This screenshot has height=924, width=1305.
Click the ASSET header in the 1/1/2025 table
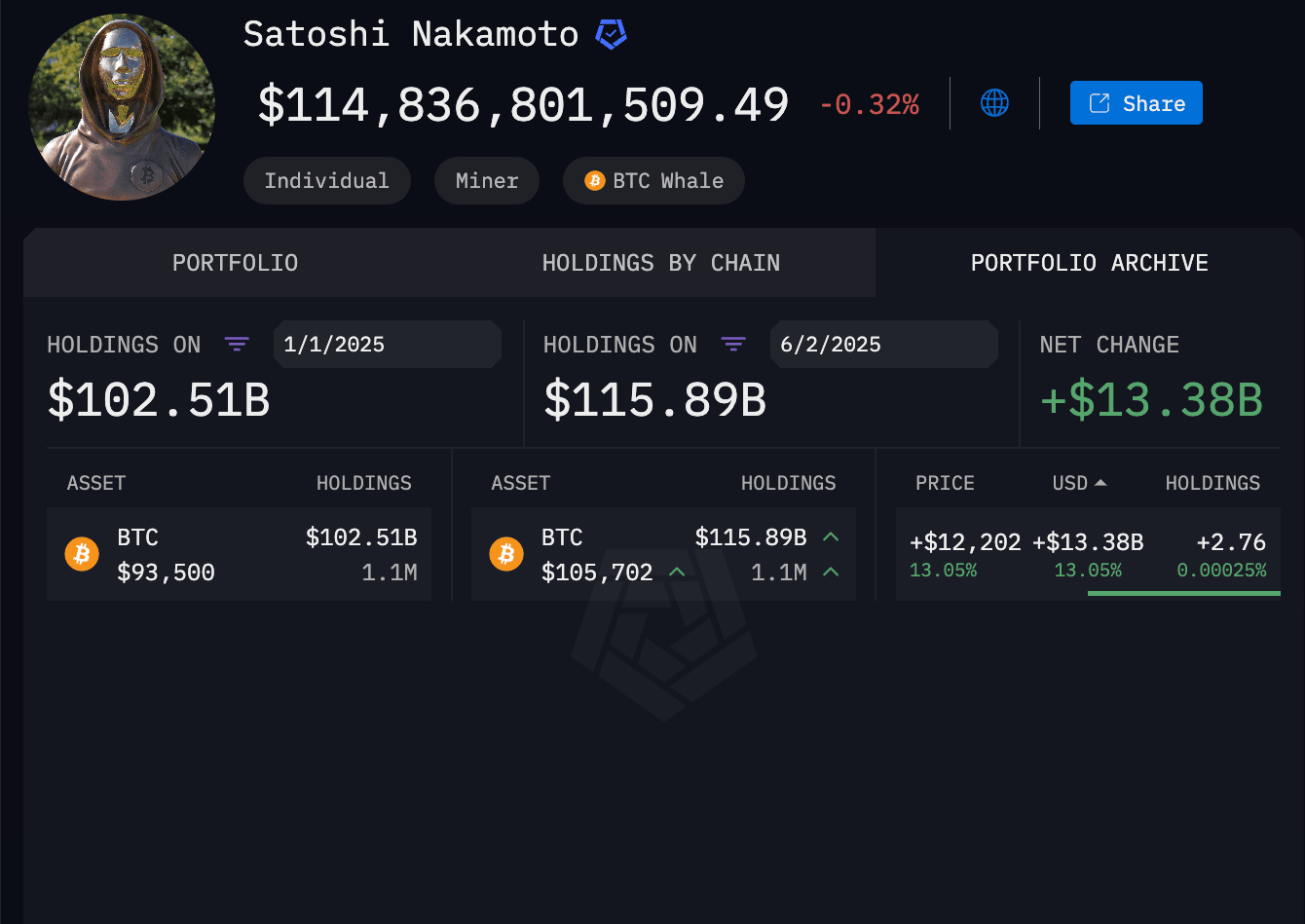(96, 483)
